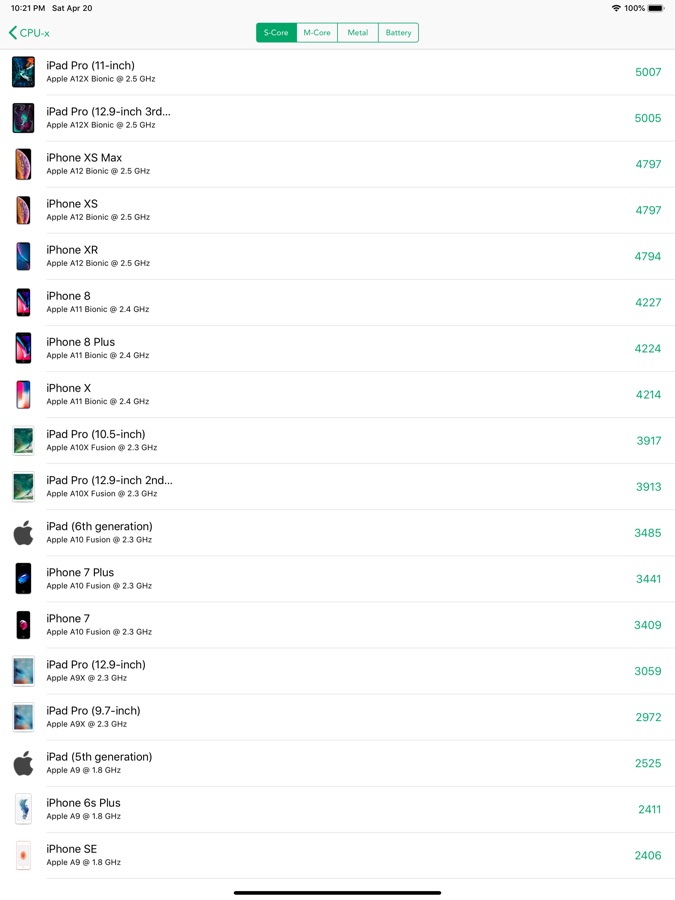Show the Battery tab
Screen dimensions: 675x900
tap(398, 33)
